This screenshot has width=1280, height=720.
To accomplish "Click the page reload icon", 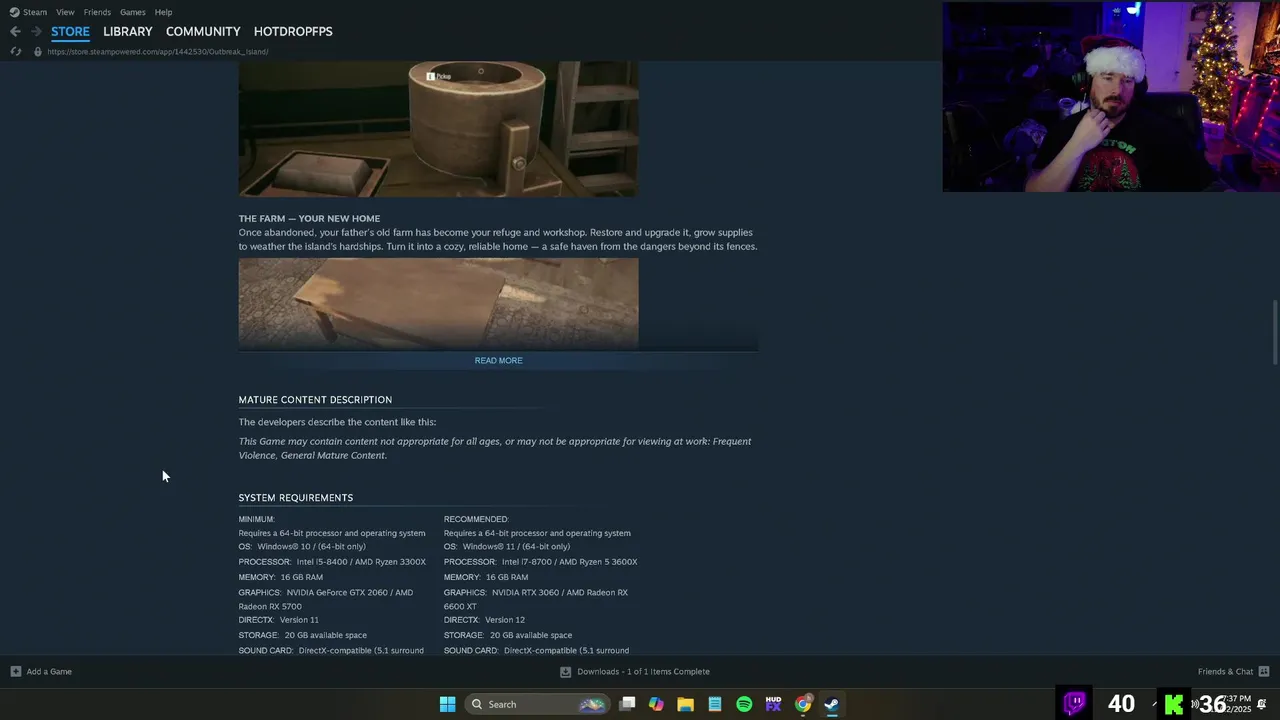I will pyautogui.click(x=15, y=51).
